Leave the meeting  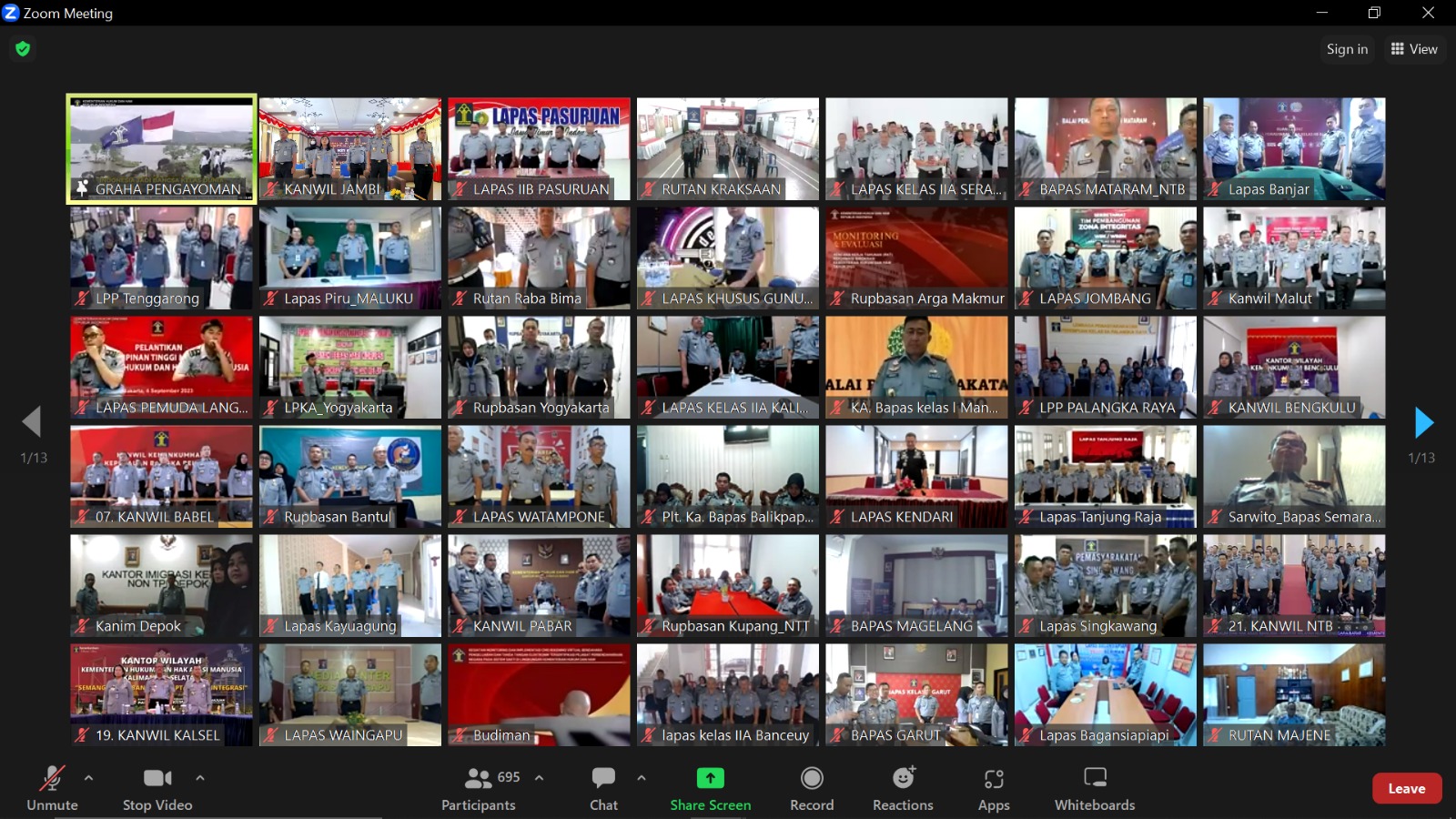tap(1406, 789)
